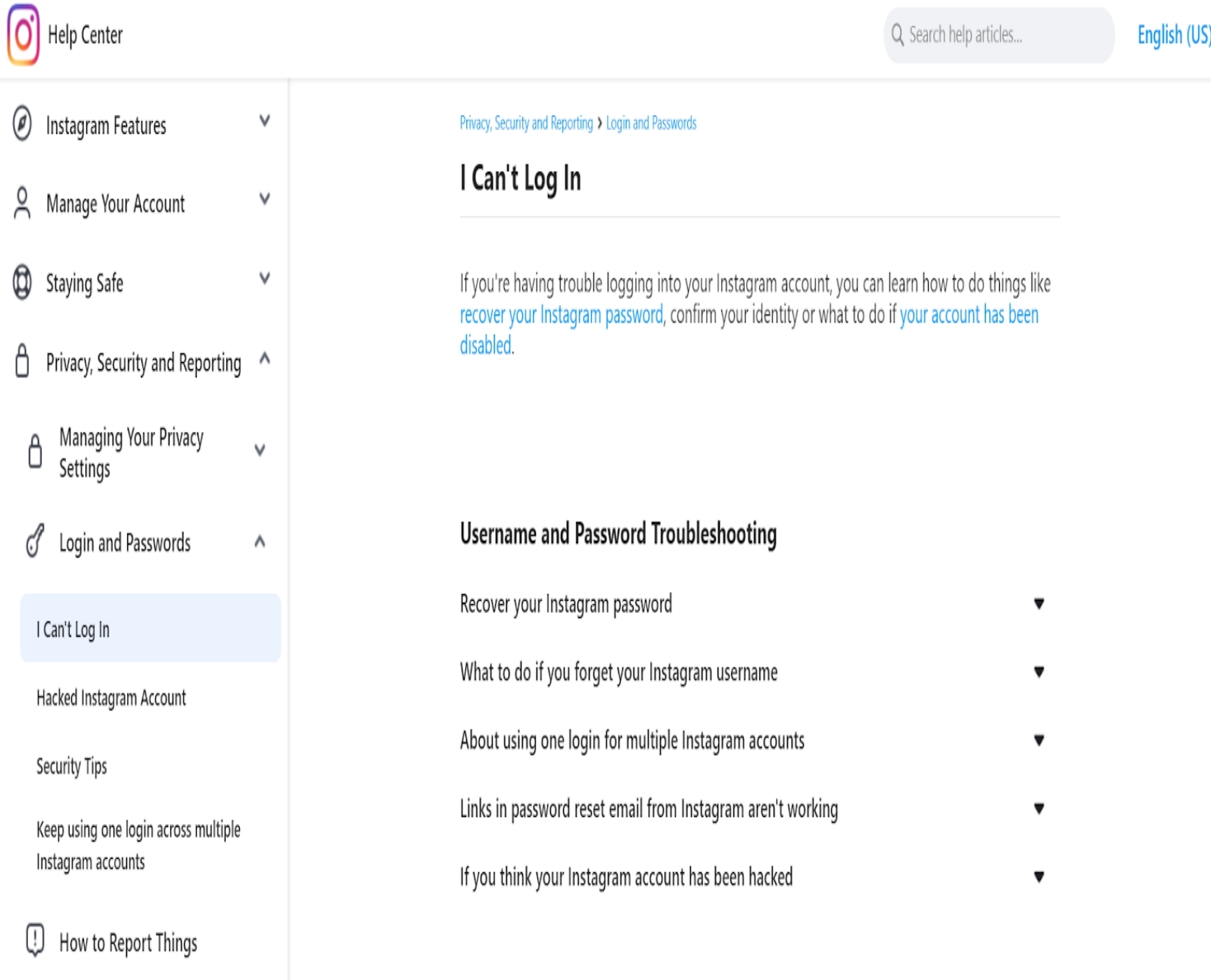Screen dimensions: 1211x980
Task: Expand Links in password reset email arrow
Action: click(x=1039, y=808)
